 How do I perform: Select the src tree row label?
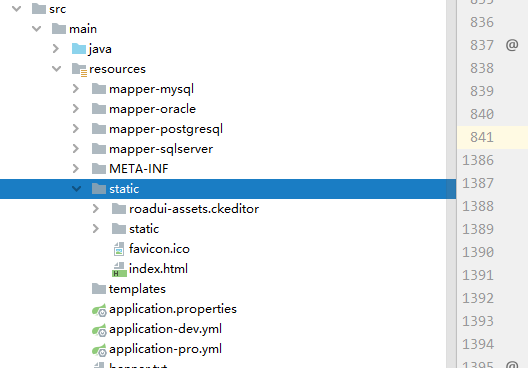(58, 9)
